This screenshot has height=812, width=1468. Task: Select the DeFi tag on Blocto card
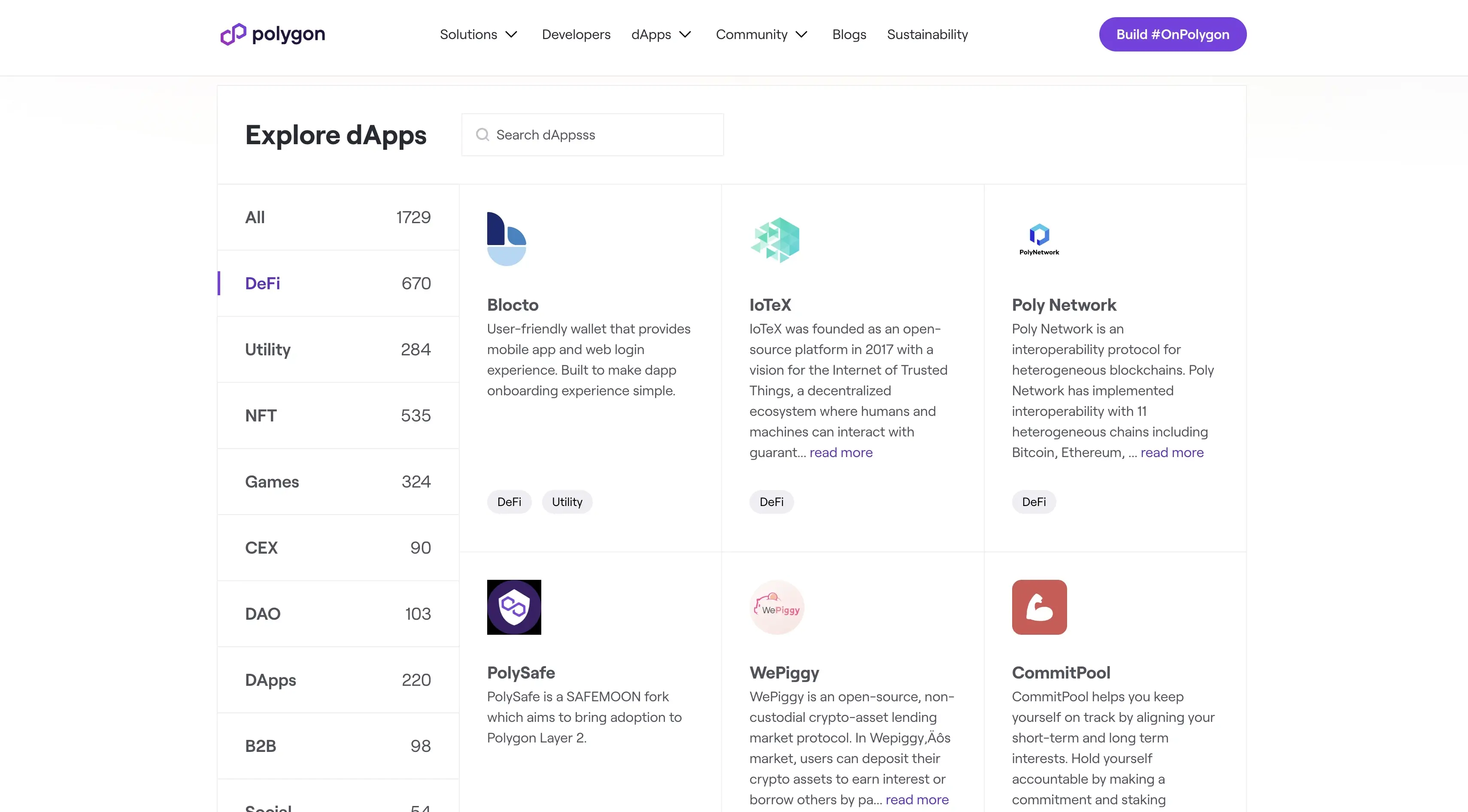[x=509, y=501]
